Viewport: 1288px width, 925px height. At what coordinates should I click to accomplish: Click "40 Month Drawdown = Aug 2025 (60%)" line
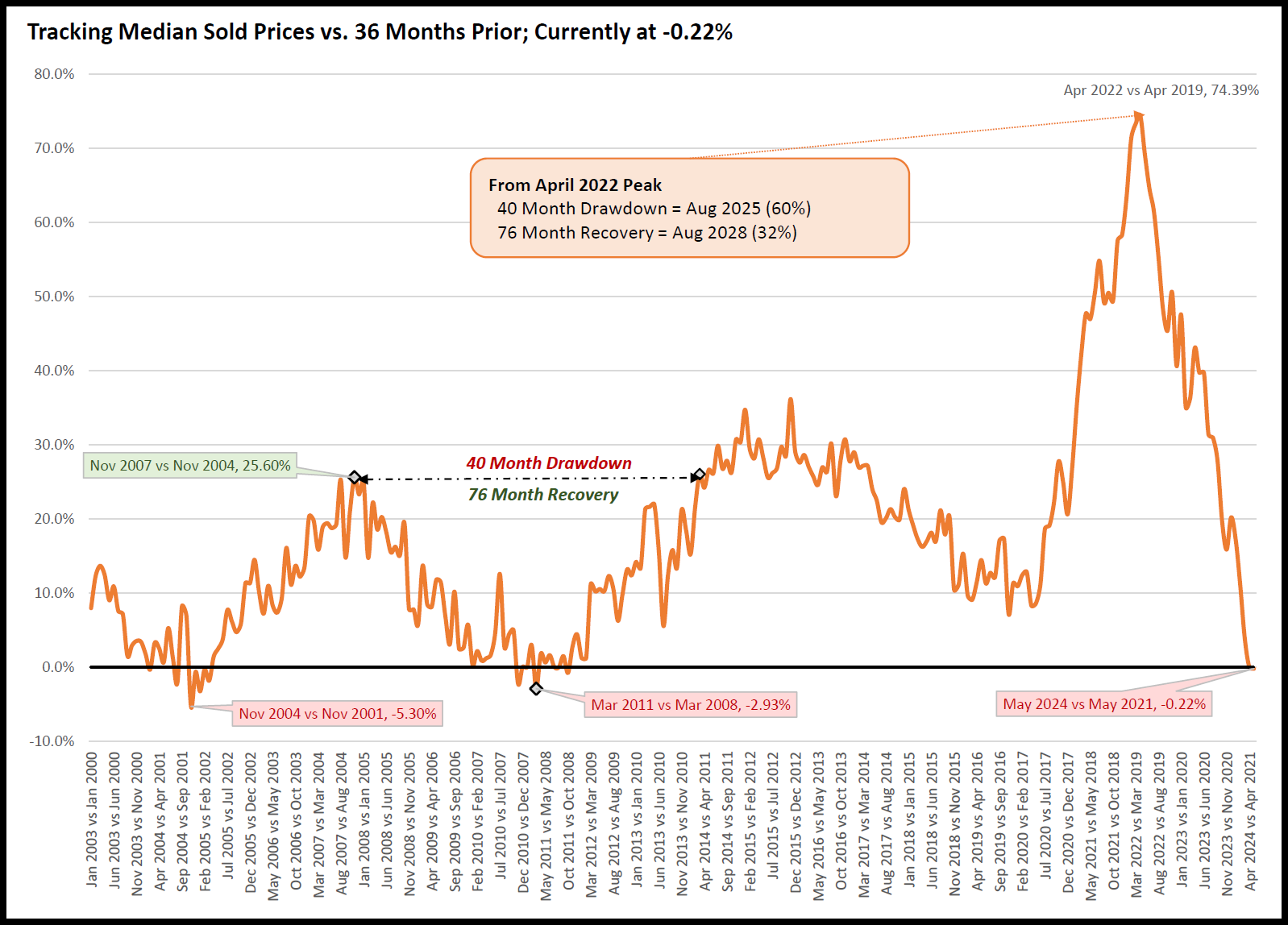[654, 209]
